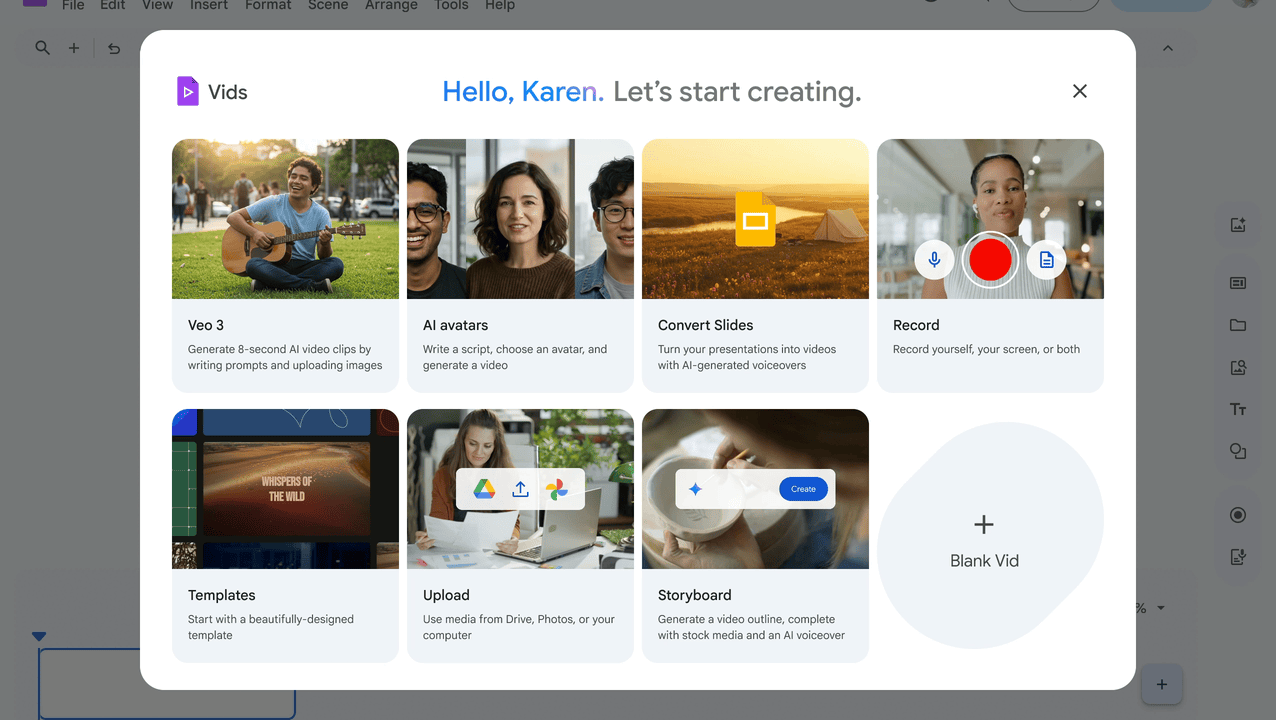Click the blue Create button

click(803, 489)
